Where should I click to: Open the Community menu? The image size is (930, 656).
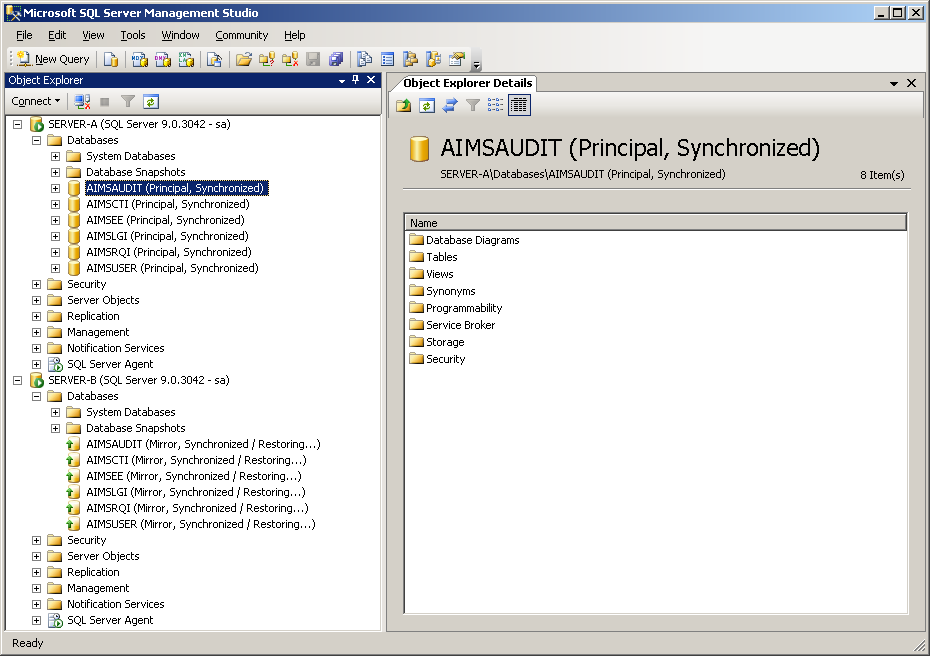241,35
